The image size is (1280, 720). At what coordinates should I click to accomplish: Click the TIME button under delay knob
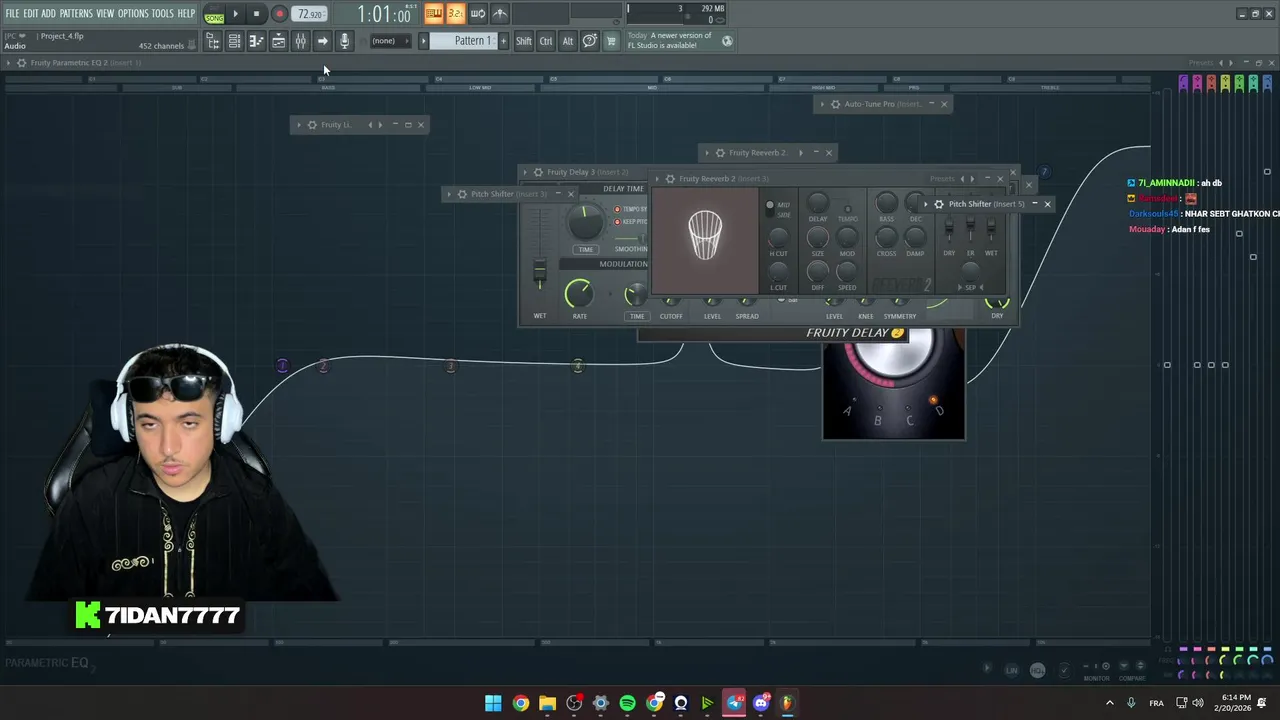pos(586,249)
